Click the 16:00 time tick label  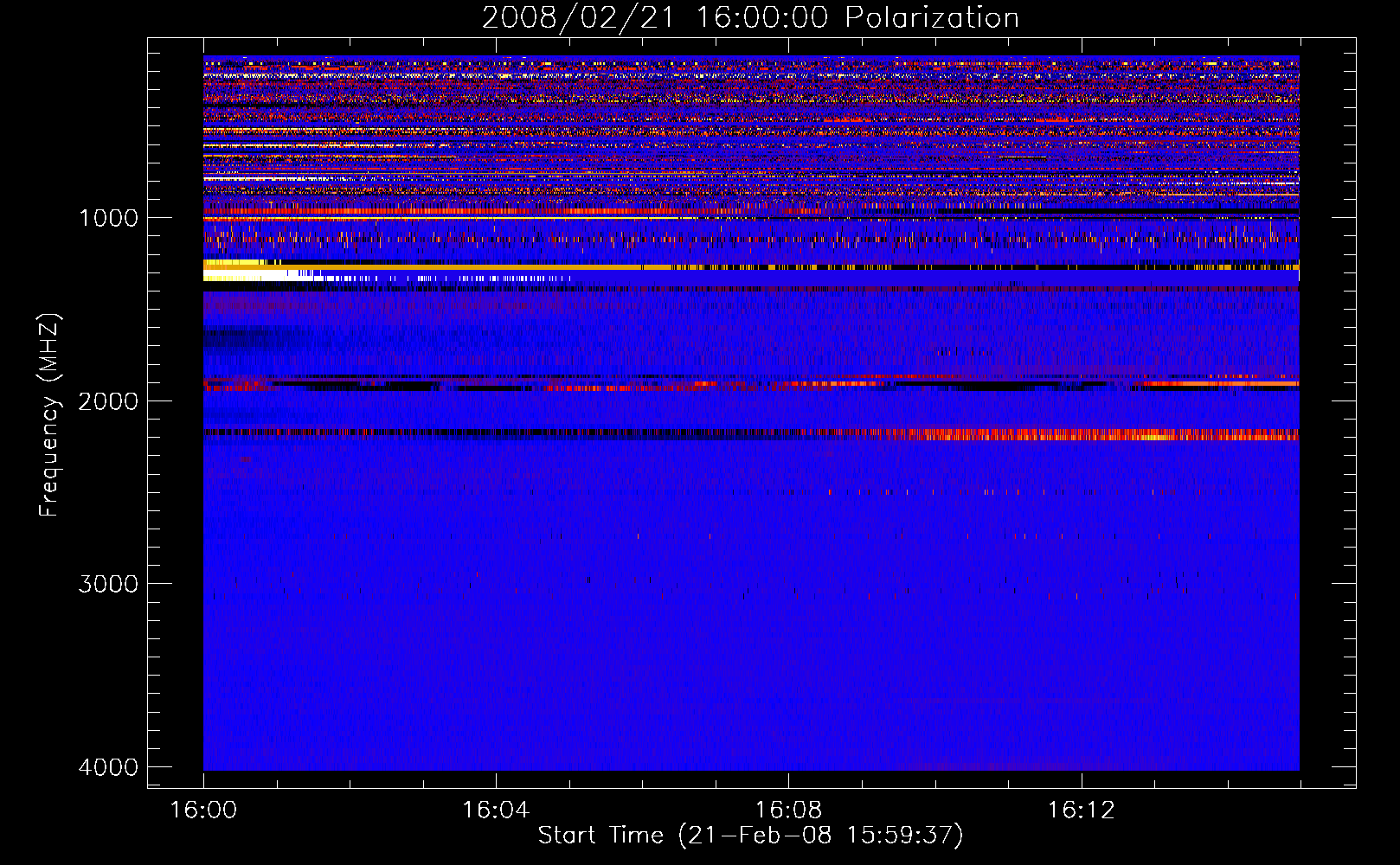pyautogui.click(x=203, y=811)
